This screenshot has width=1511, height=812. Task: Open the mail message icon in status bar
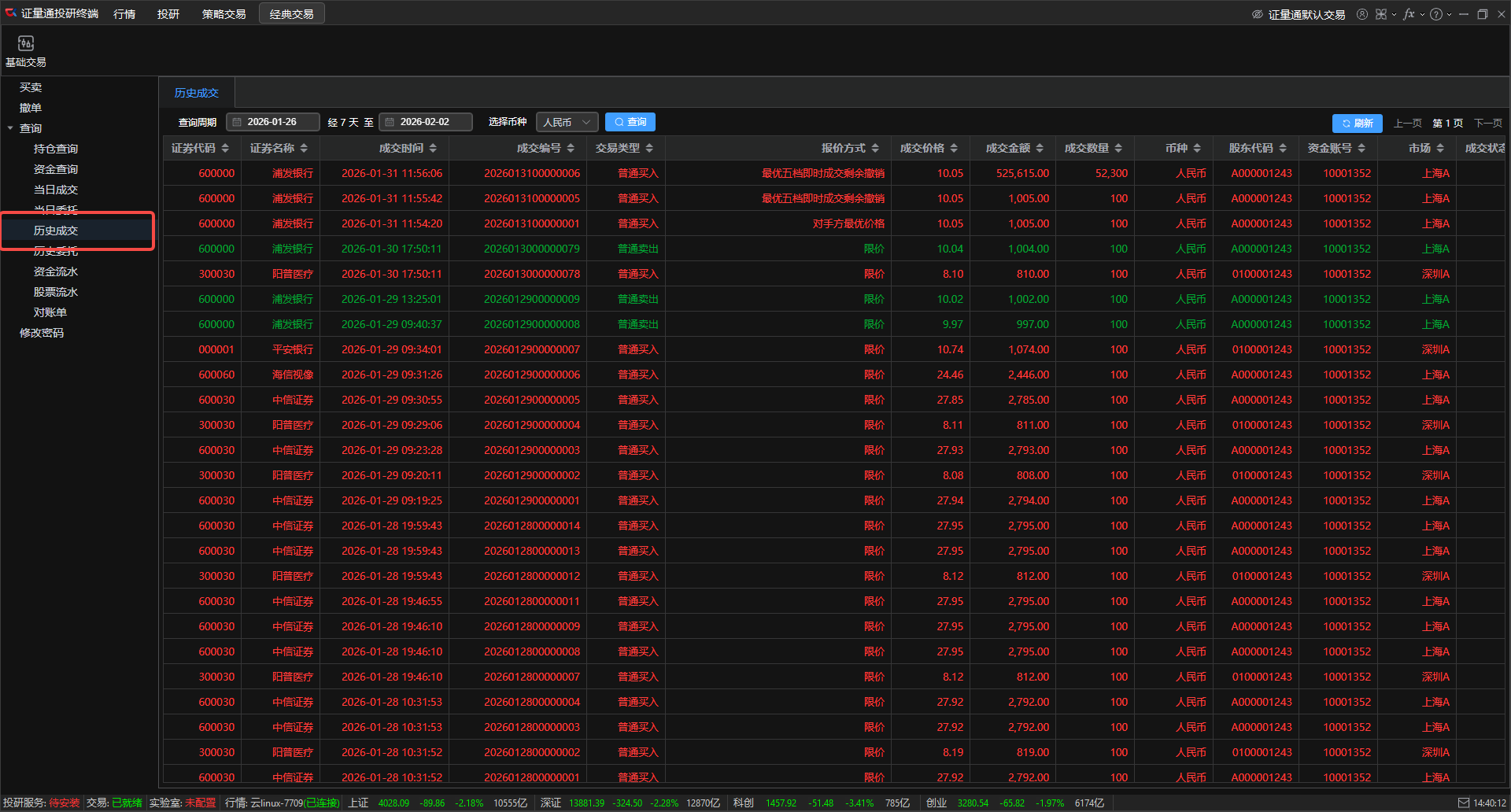1463,803
